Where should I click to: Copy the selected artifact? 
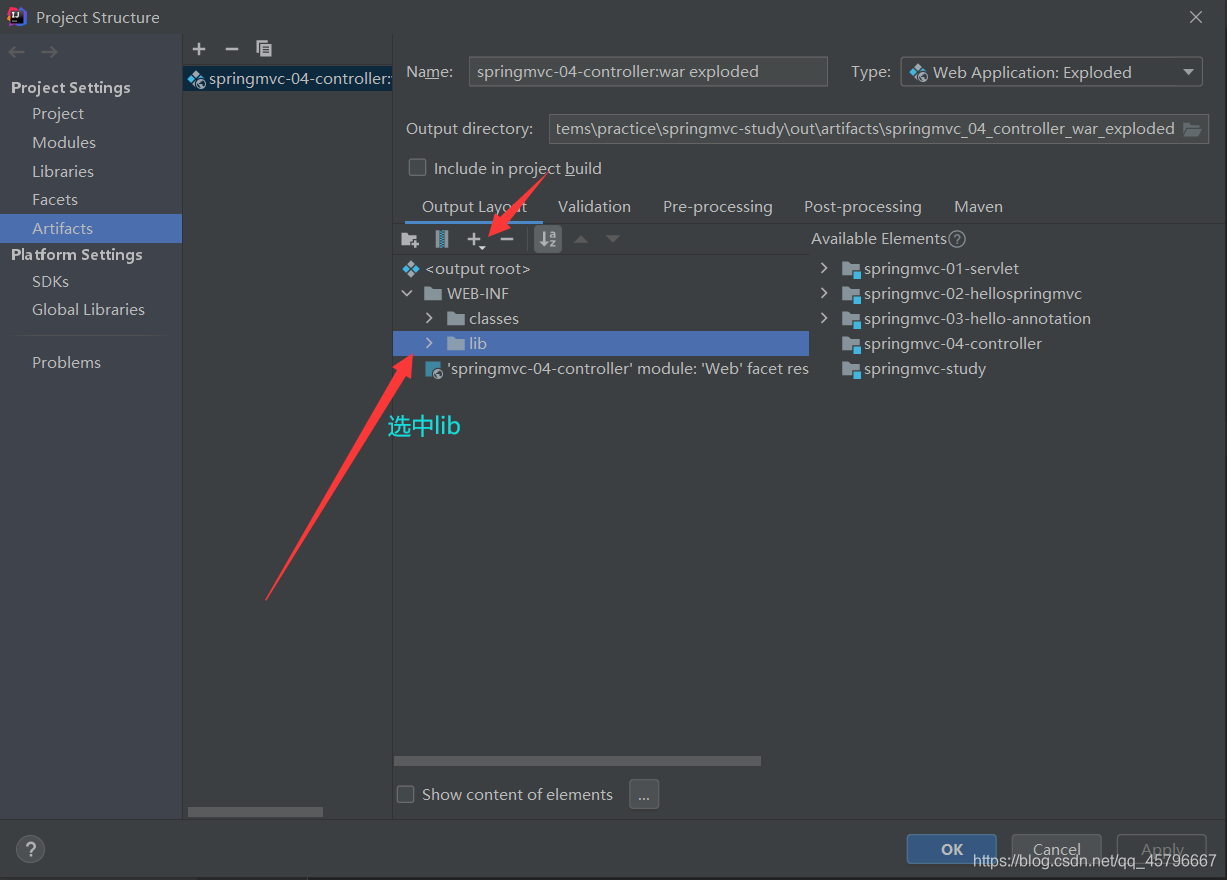click(264, 48)
